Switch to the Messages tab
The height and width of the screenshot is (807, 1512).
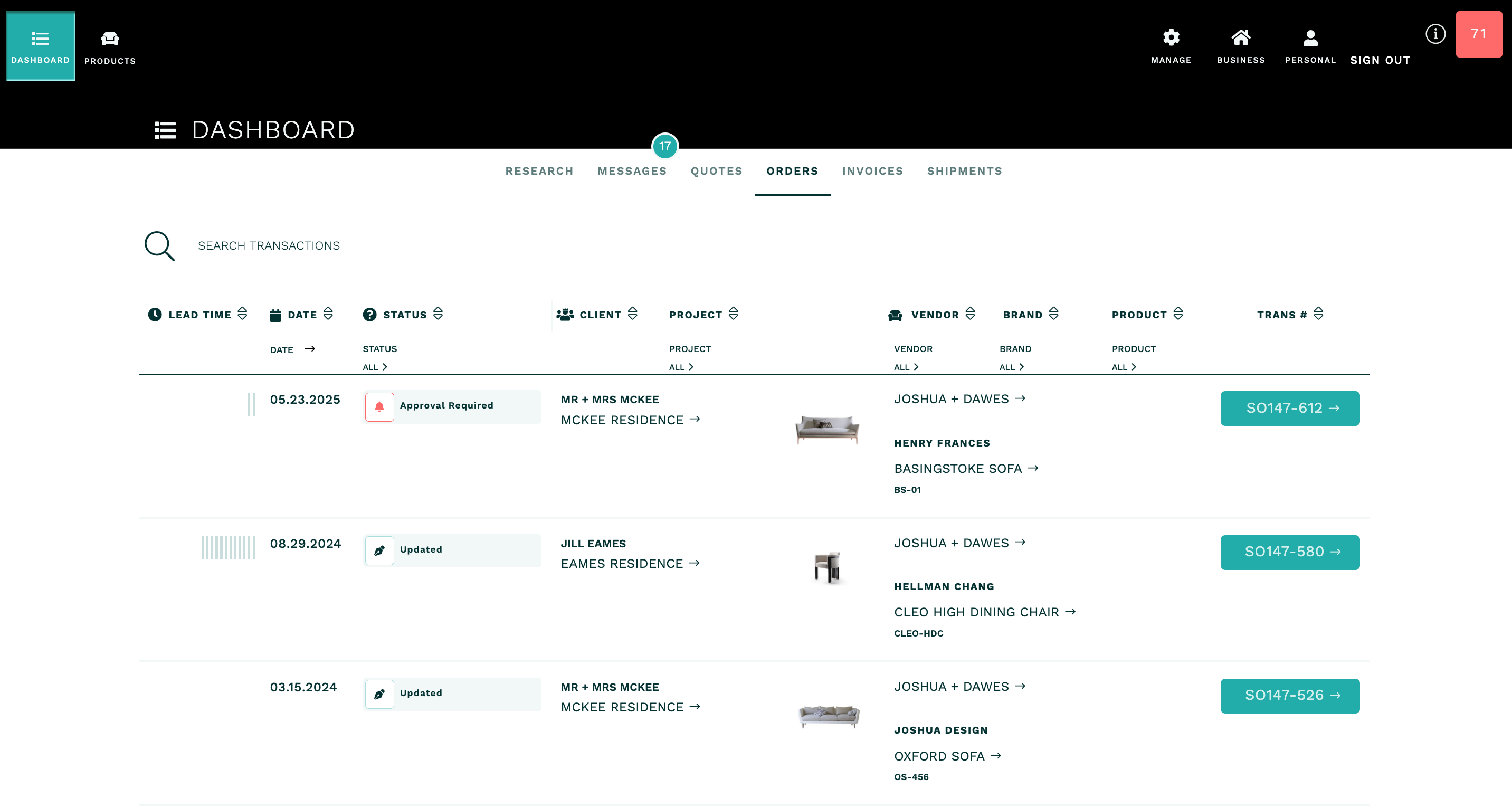point(632,171)
